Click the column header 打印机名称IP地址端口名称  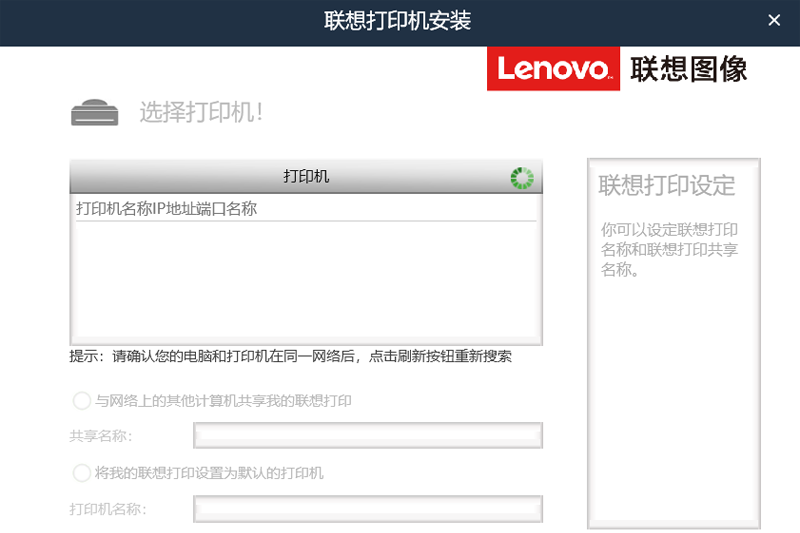pos(166,209)
